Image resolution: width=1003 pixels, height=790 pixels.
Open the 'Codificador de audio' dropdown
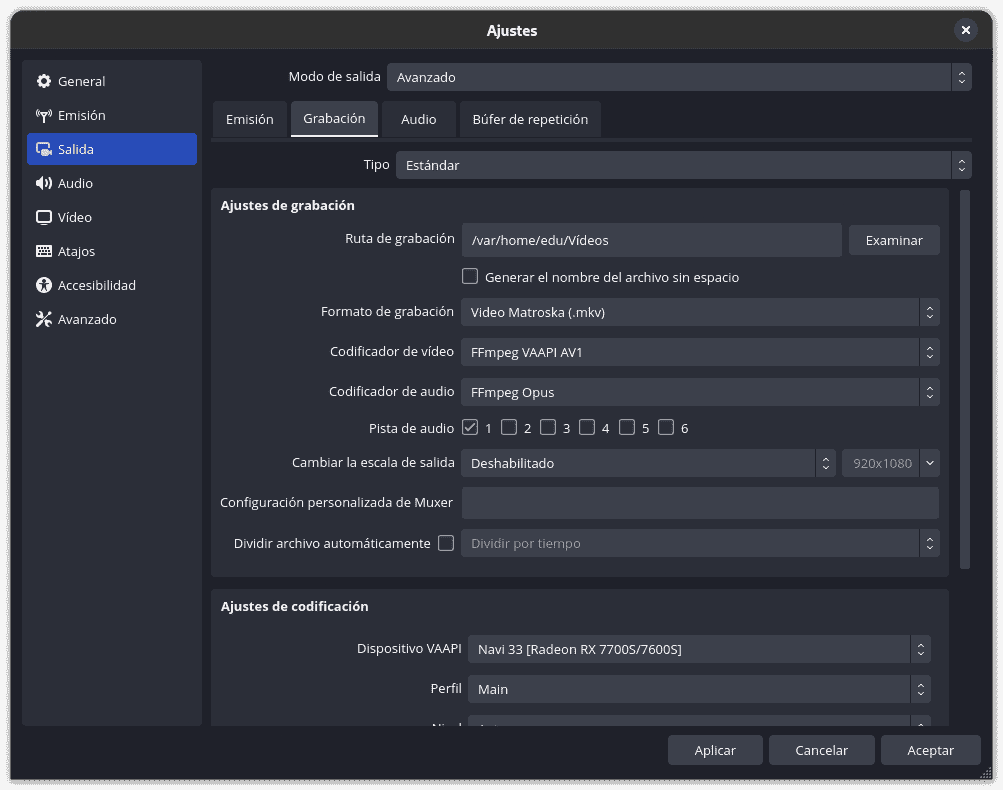coord(700,392)
